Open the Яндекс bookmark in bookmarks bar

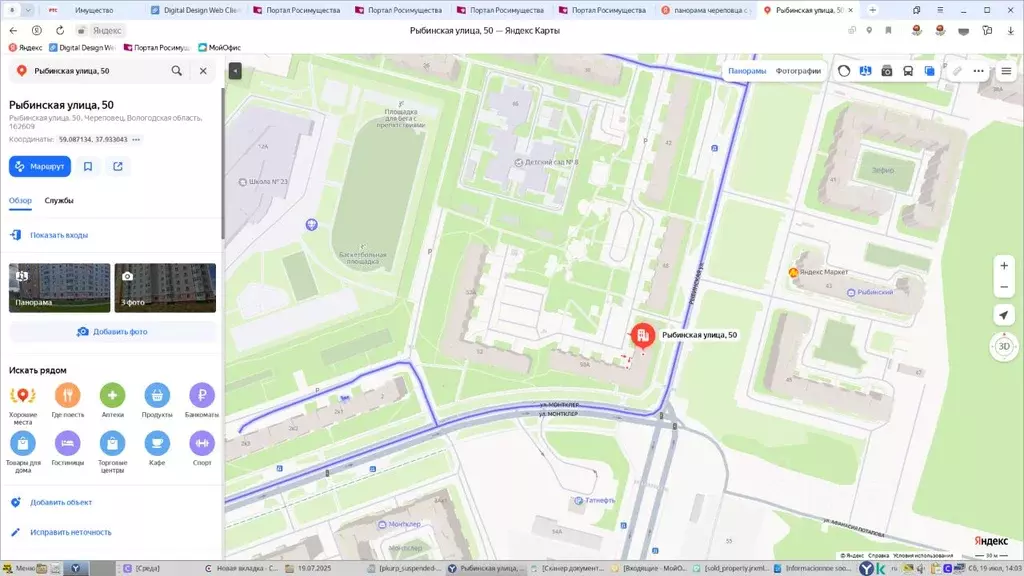pyautogui.click(x=25, y=48)
